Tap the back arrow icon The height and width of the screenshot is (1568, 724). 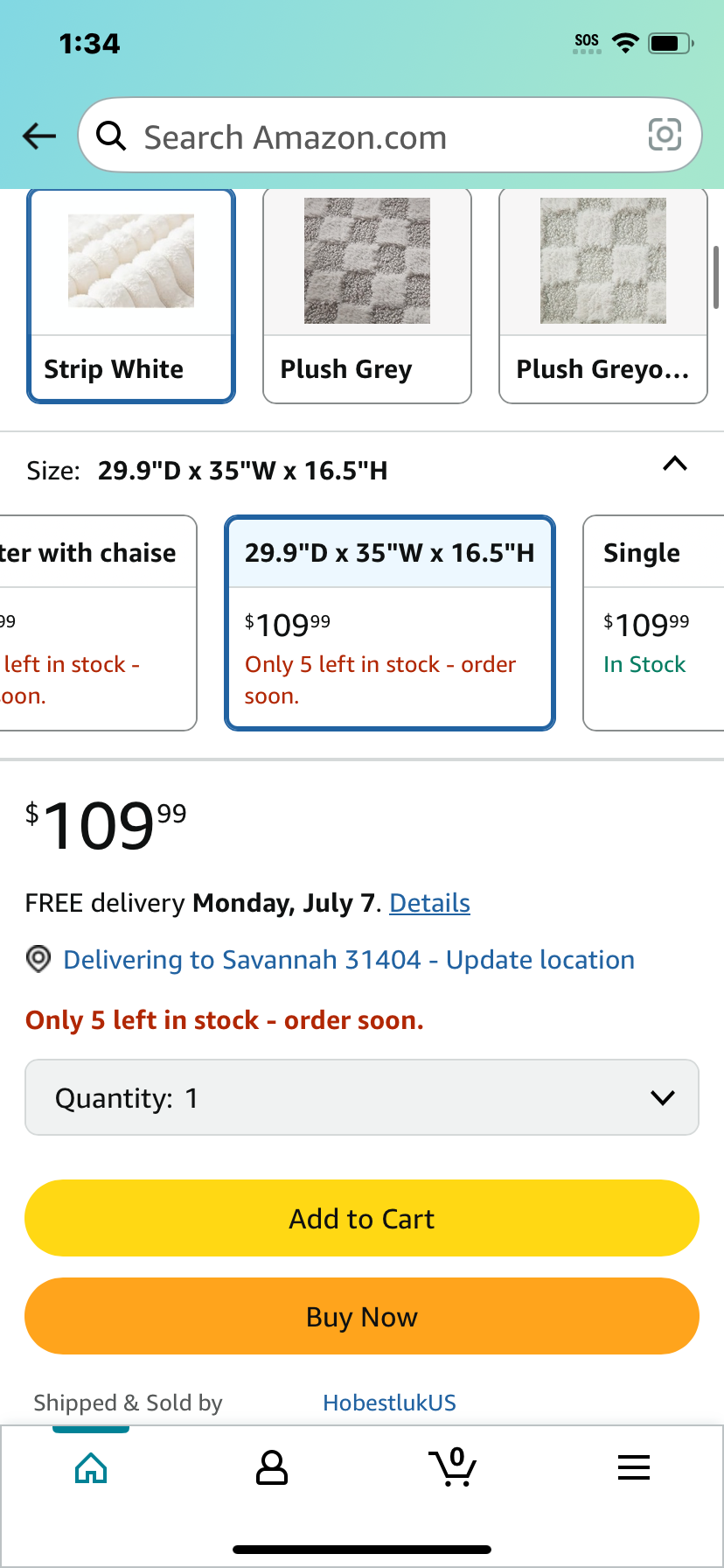pos(39,136)
